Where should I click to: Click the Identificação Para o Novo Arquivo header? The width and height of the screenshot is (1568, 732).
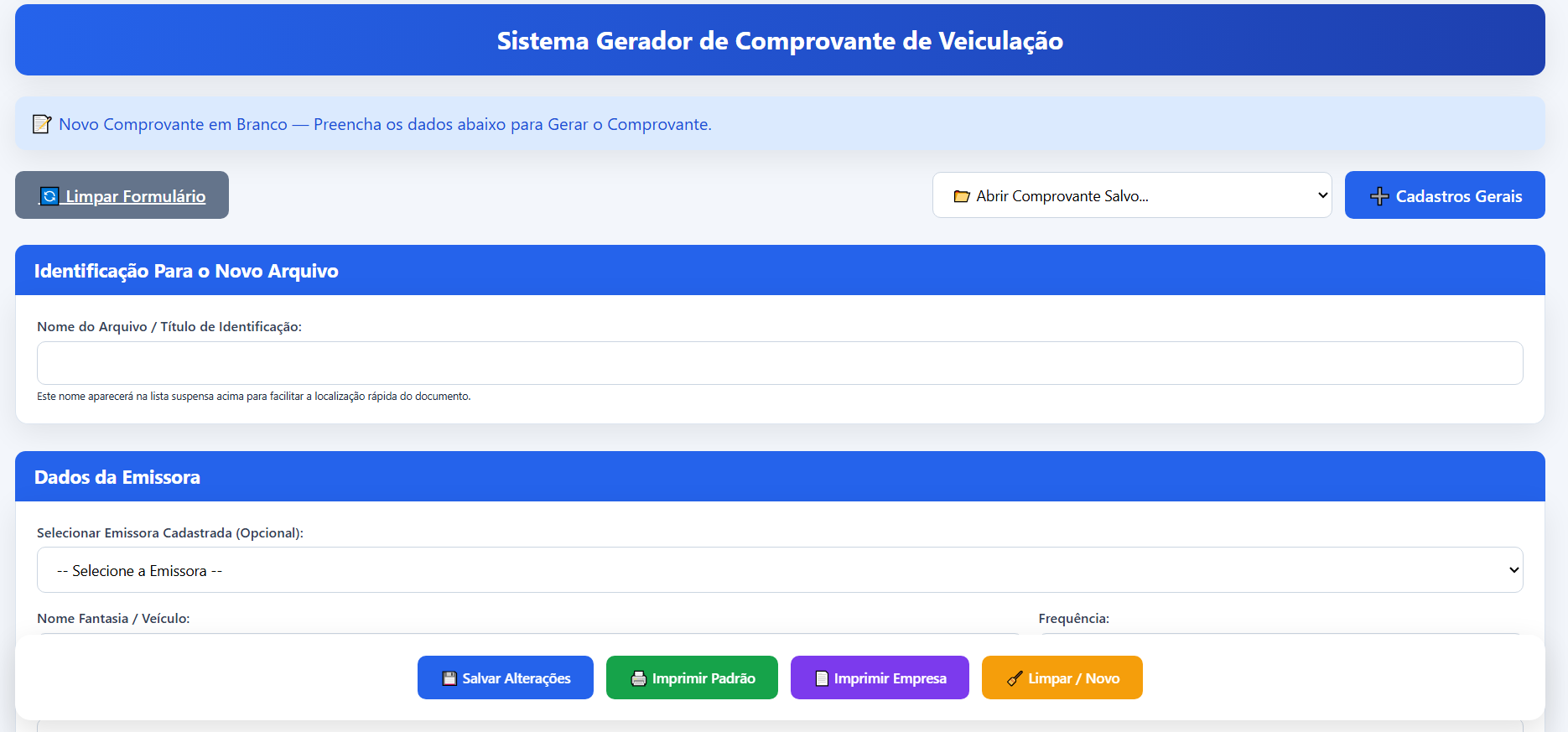(x=780, y=270)
